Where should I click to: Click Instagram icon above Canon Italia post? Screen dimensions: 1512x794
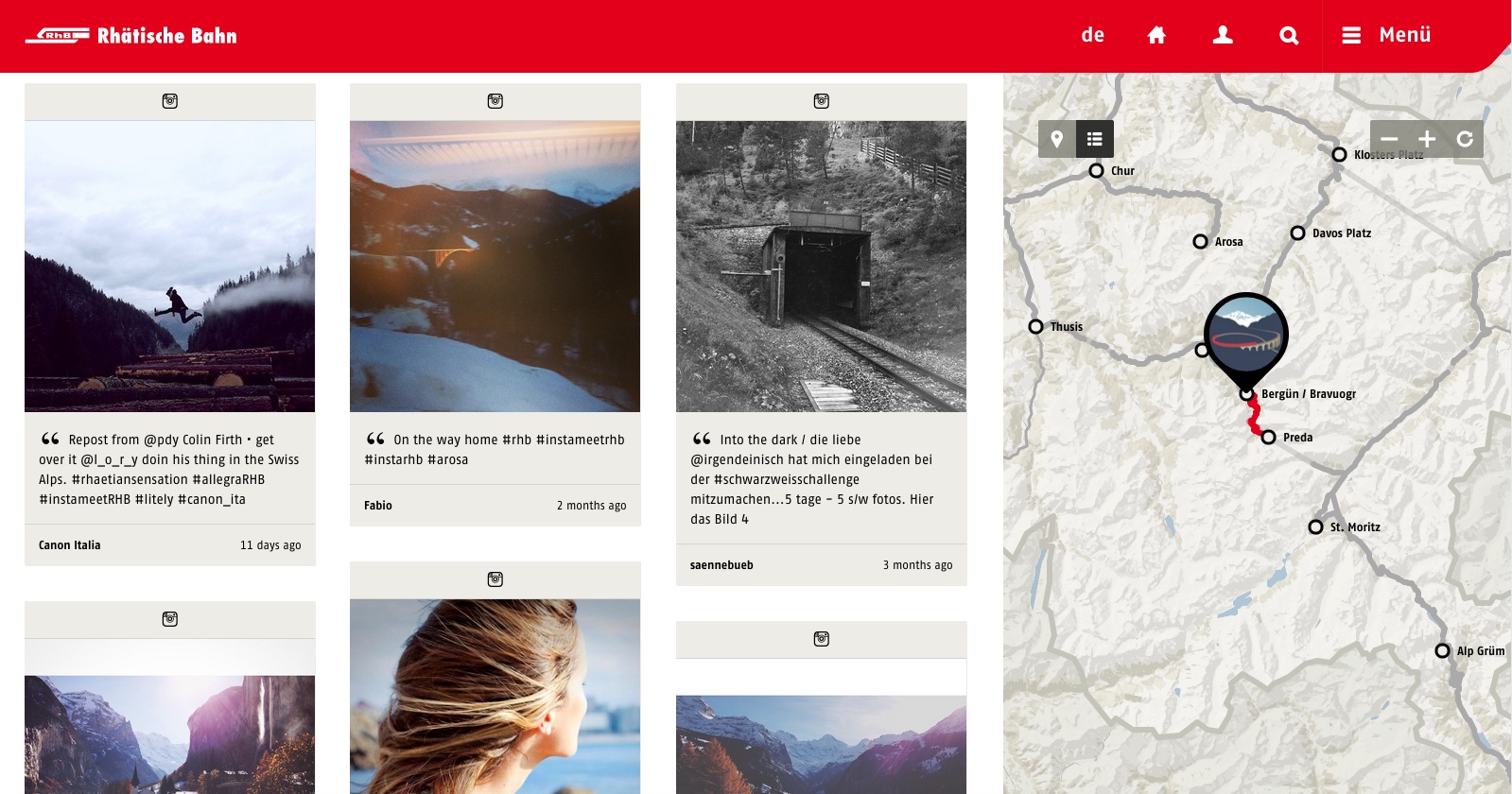[x=170, y=101]
